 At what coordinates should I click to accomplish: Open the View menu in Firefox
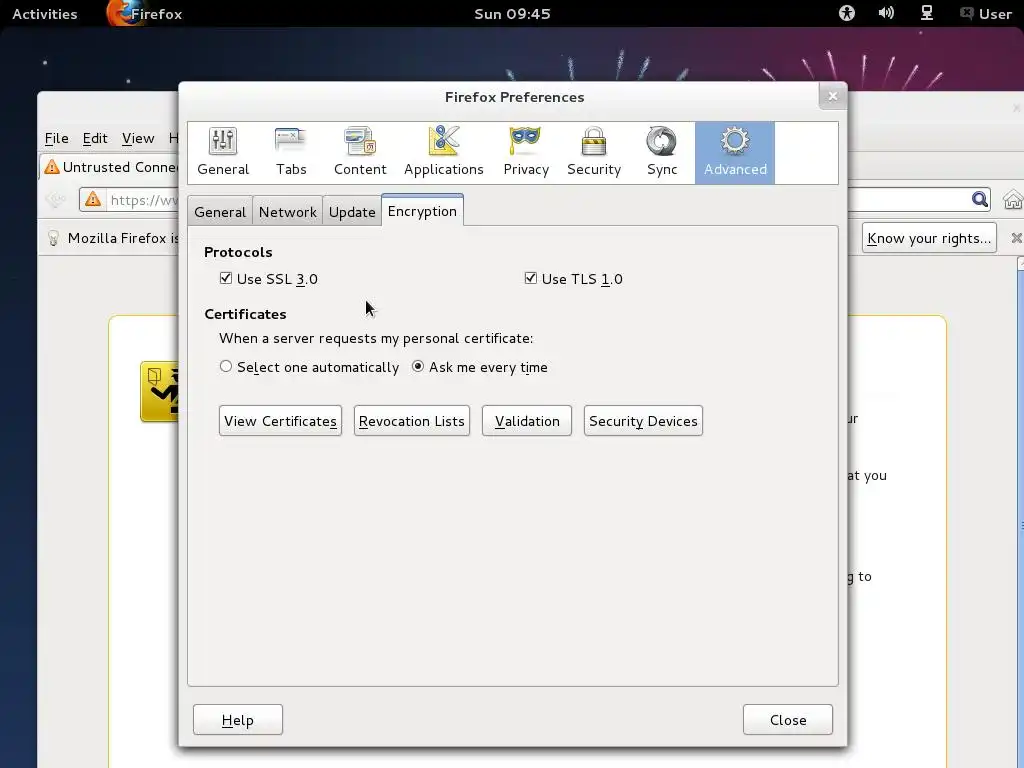(138, 138)
